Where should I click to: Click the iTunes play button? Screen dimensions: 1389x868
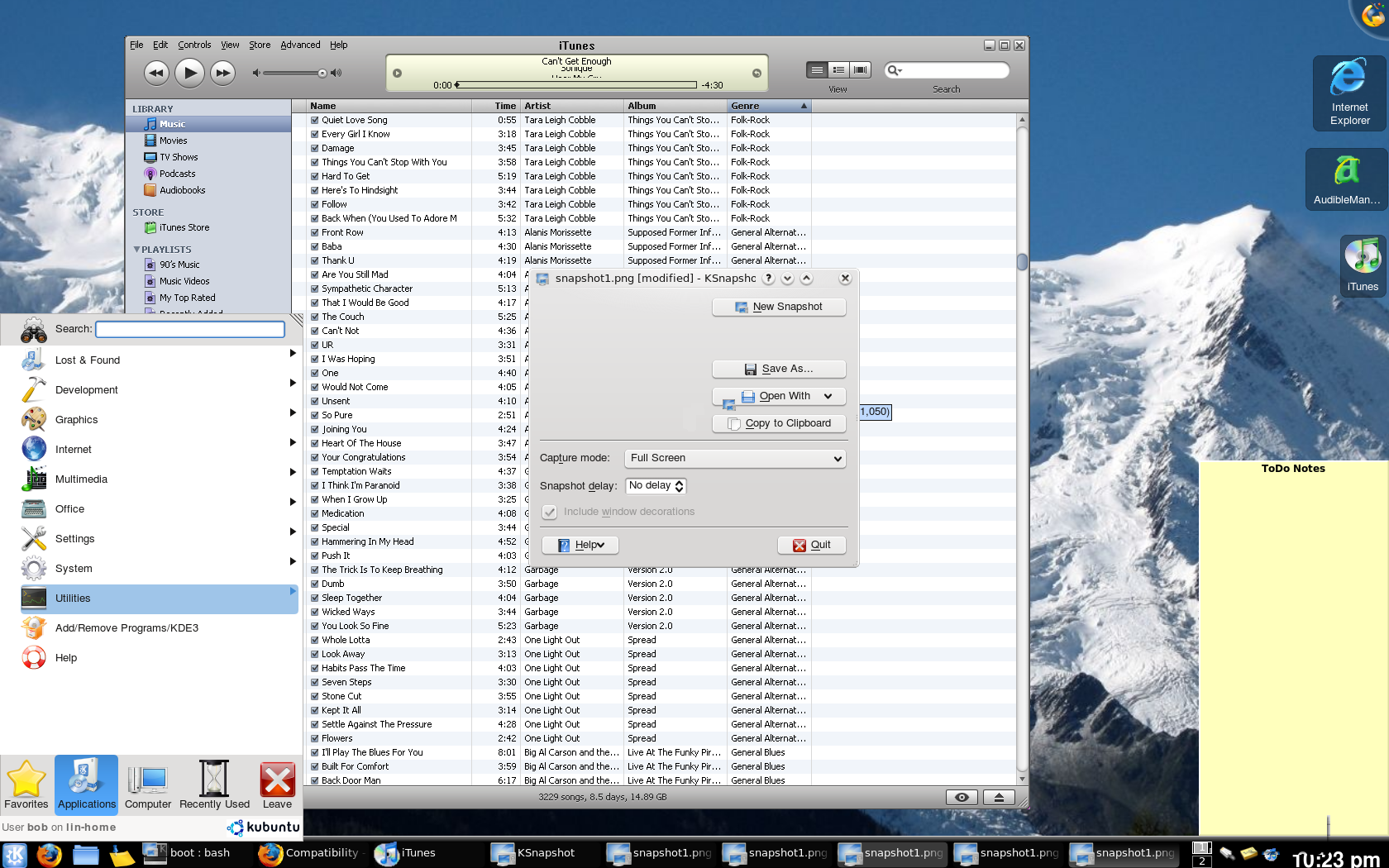[189, 73]
